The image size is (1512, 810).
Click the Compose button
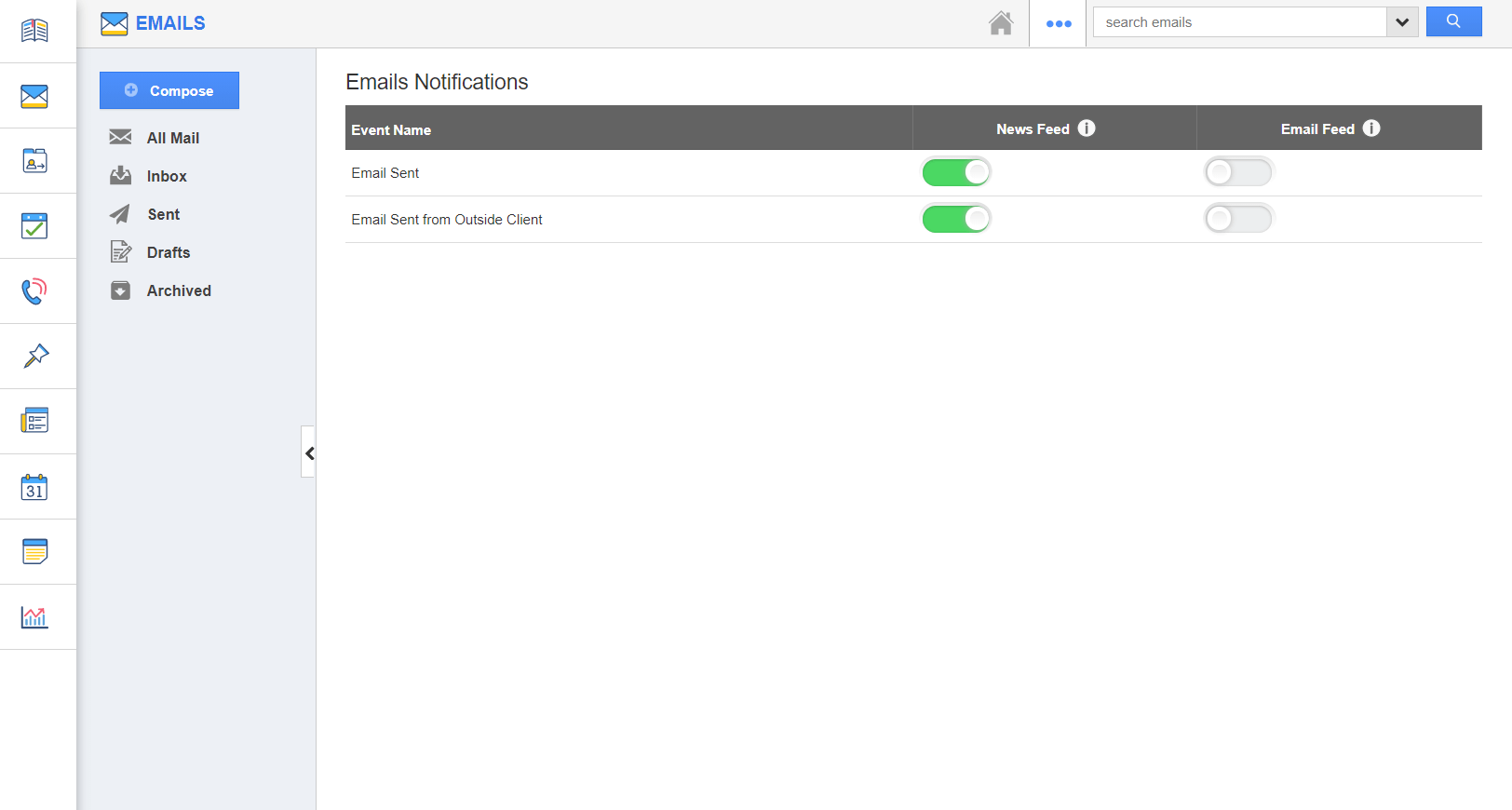tap(169, 90)
